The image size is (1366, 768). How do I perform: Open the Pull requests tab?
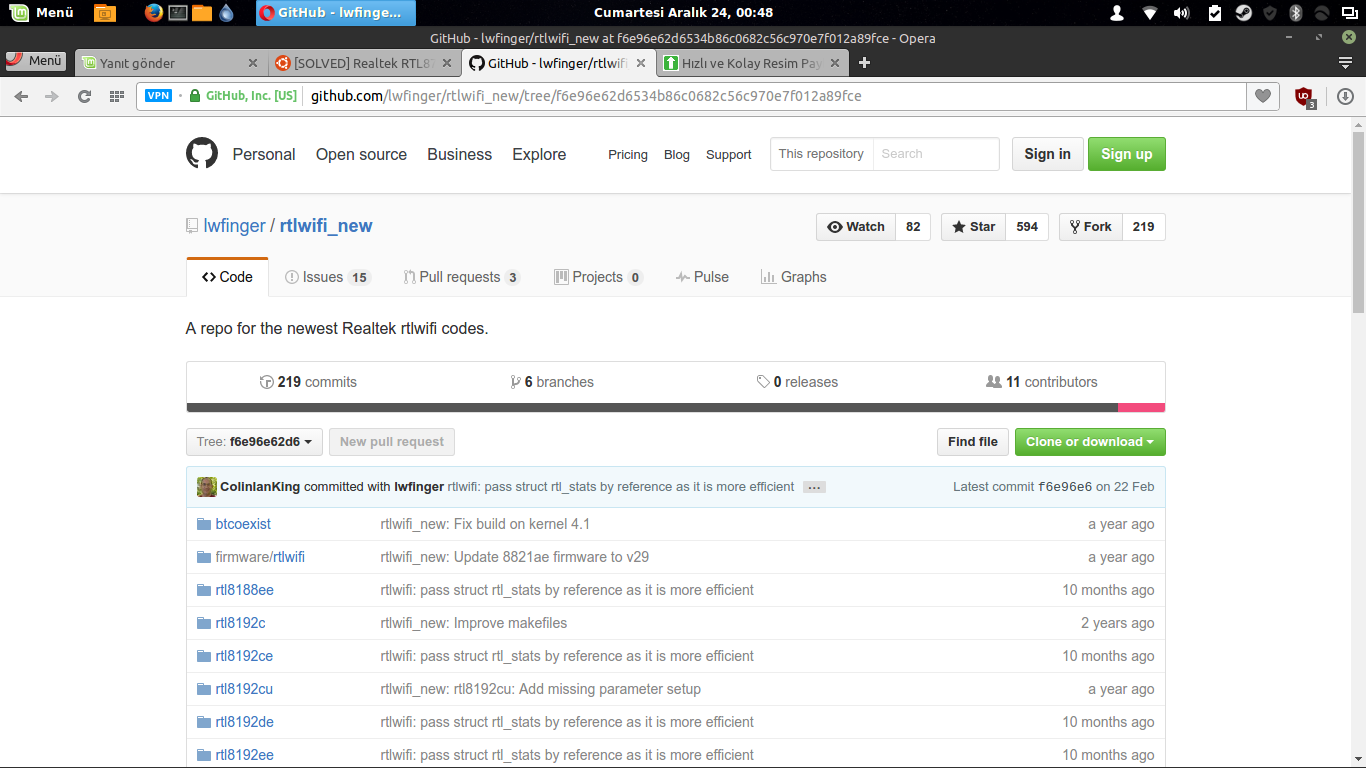point(462,277)
